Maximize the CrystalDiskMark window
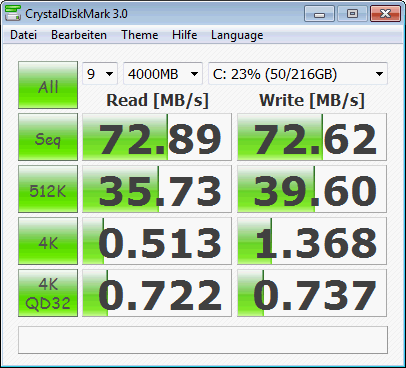406x368 pixels. click(x=352, y=14)
